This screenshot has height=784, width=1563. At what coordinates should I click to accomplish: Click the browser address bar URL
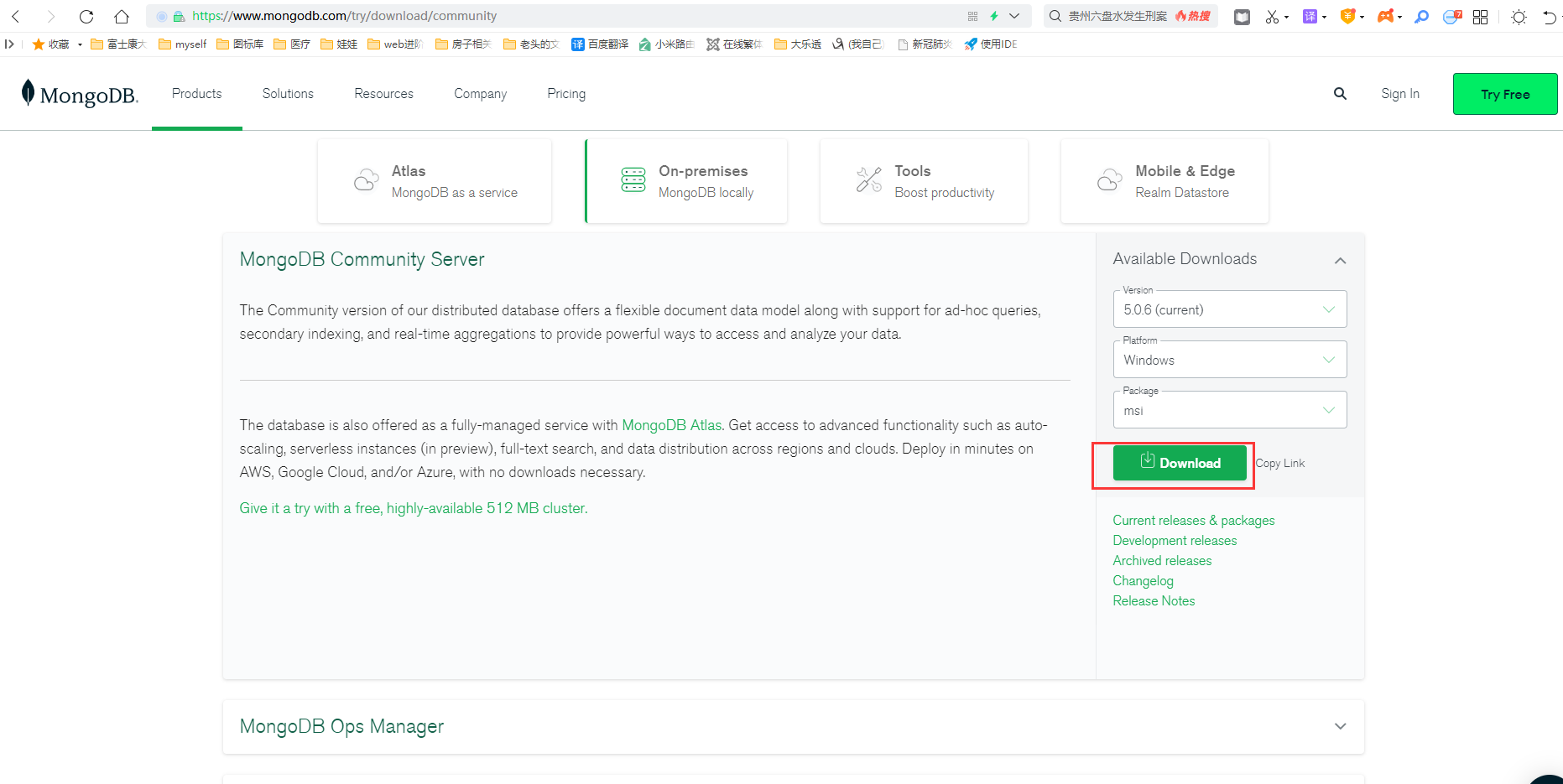344,16
